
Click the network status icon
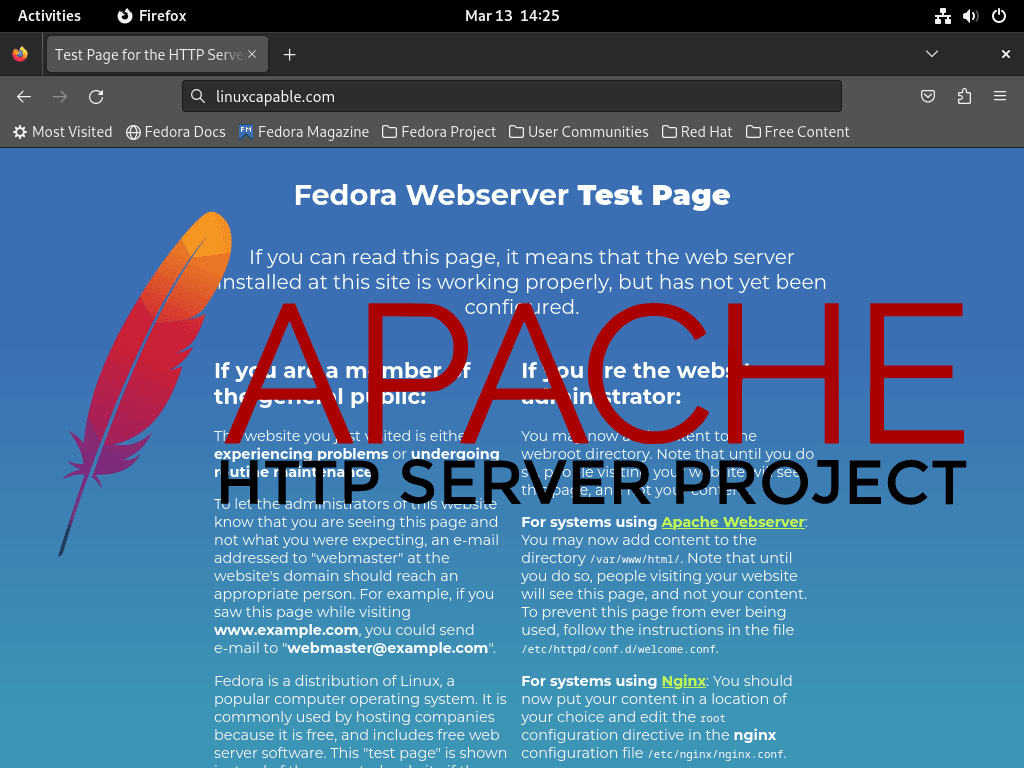(x=942, y=16)
